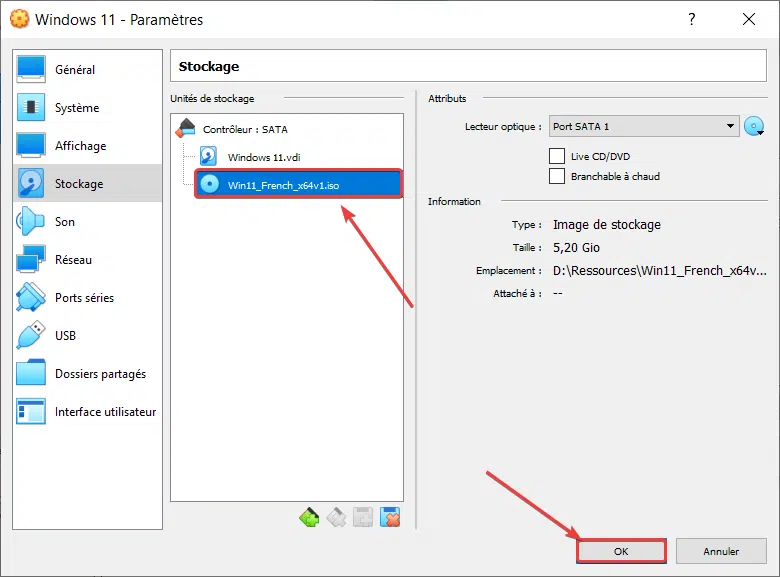Click the add storage attachment icon
This screenshot has width=780, height=577.
pyautogui.click(x=363, y=517)
